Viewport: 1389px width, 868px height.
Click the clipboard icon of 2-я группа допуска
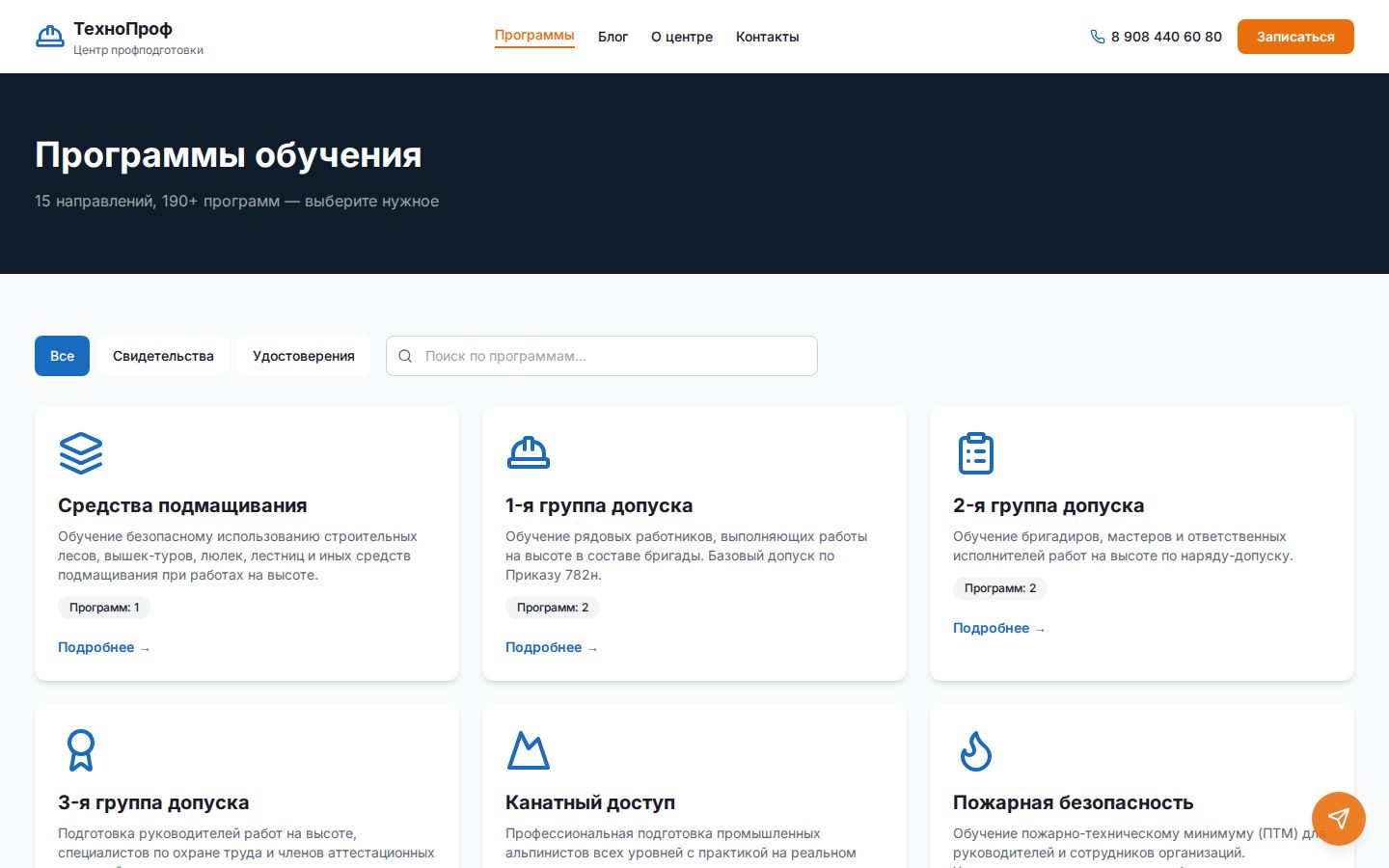click(976, 453)
